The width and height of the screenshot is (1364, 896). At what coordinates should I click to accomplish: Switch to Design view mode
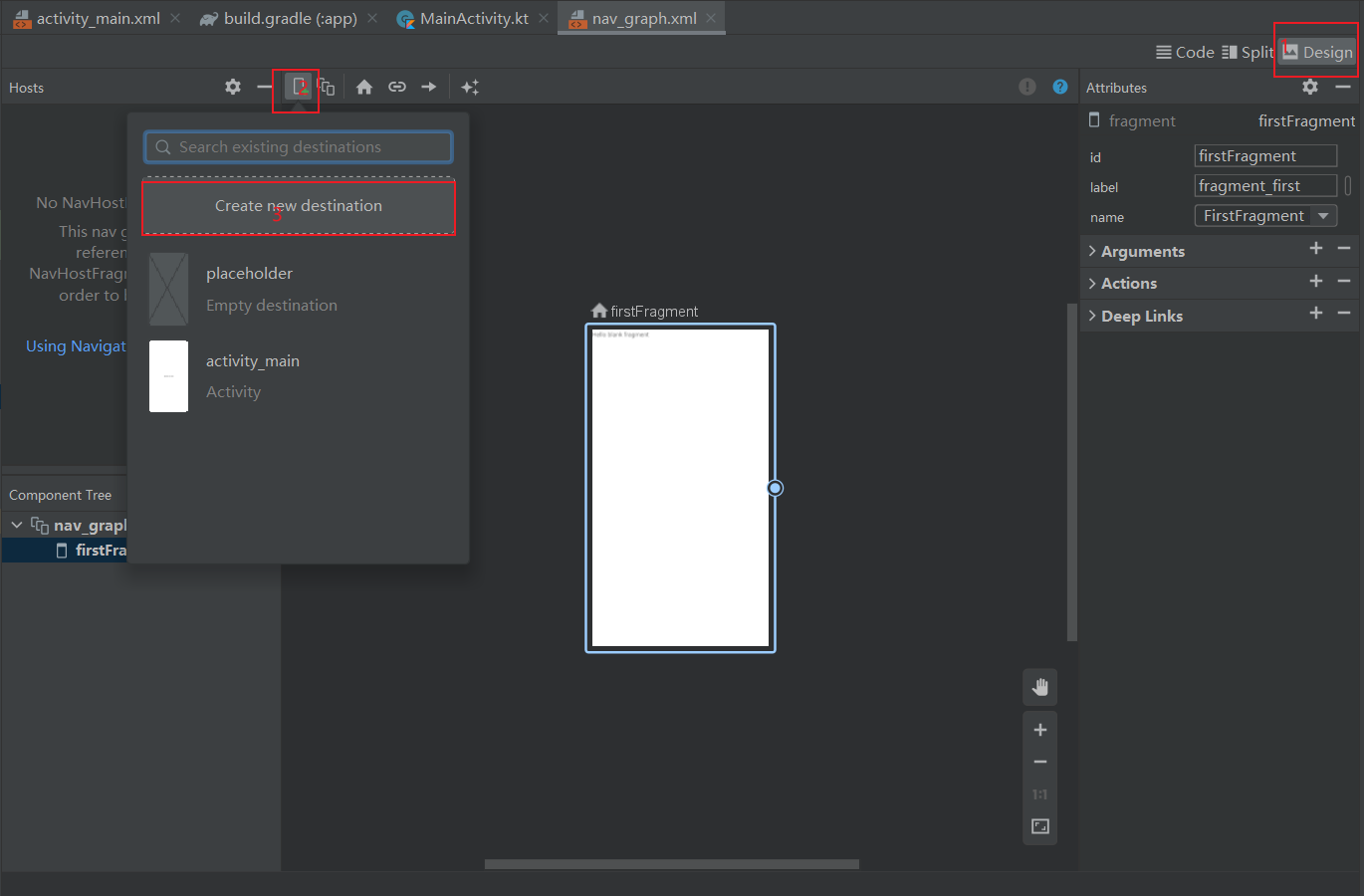pyautogui.click(x=1317, y=52)
